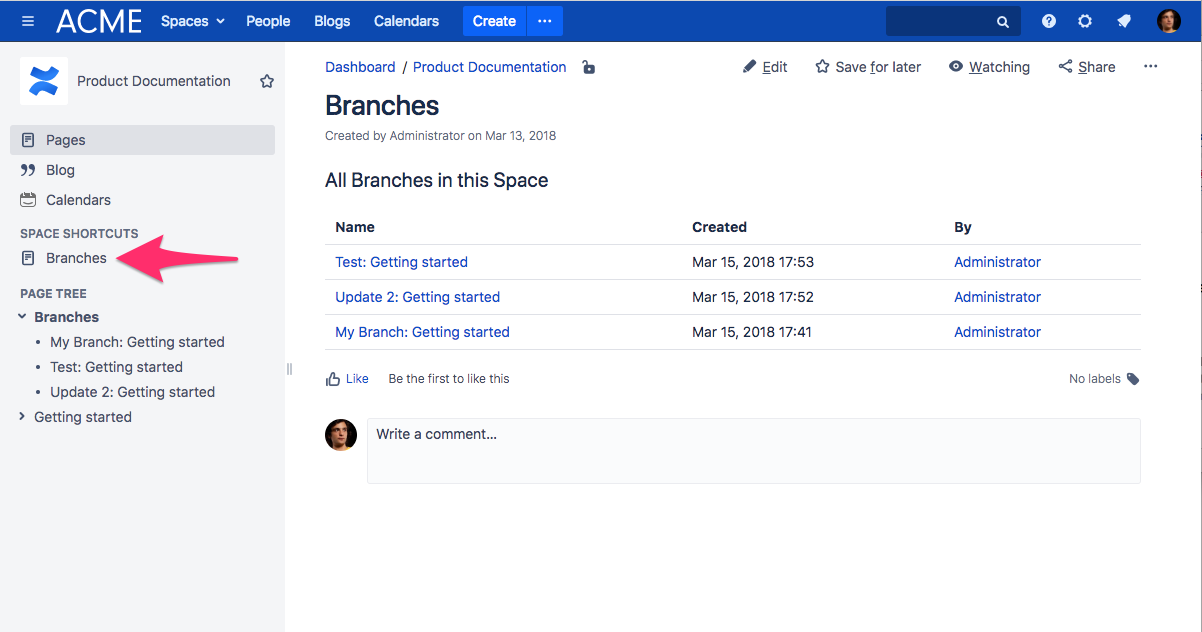This screenshot has height=632, width=1202.
Task: Open Administrator link in Update 2 row
Action: point(997,297)
